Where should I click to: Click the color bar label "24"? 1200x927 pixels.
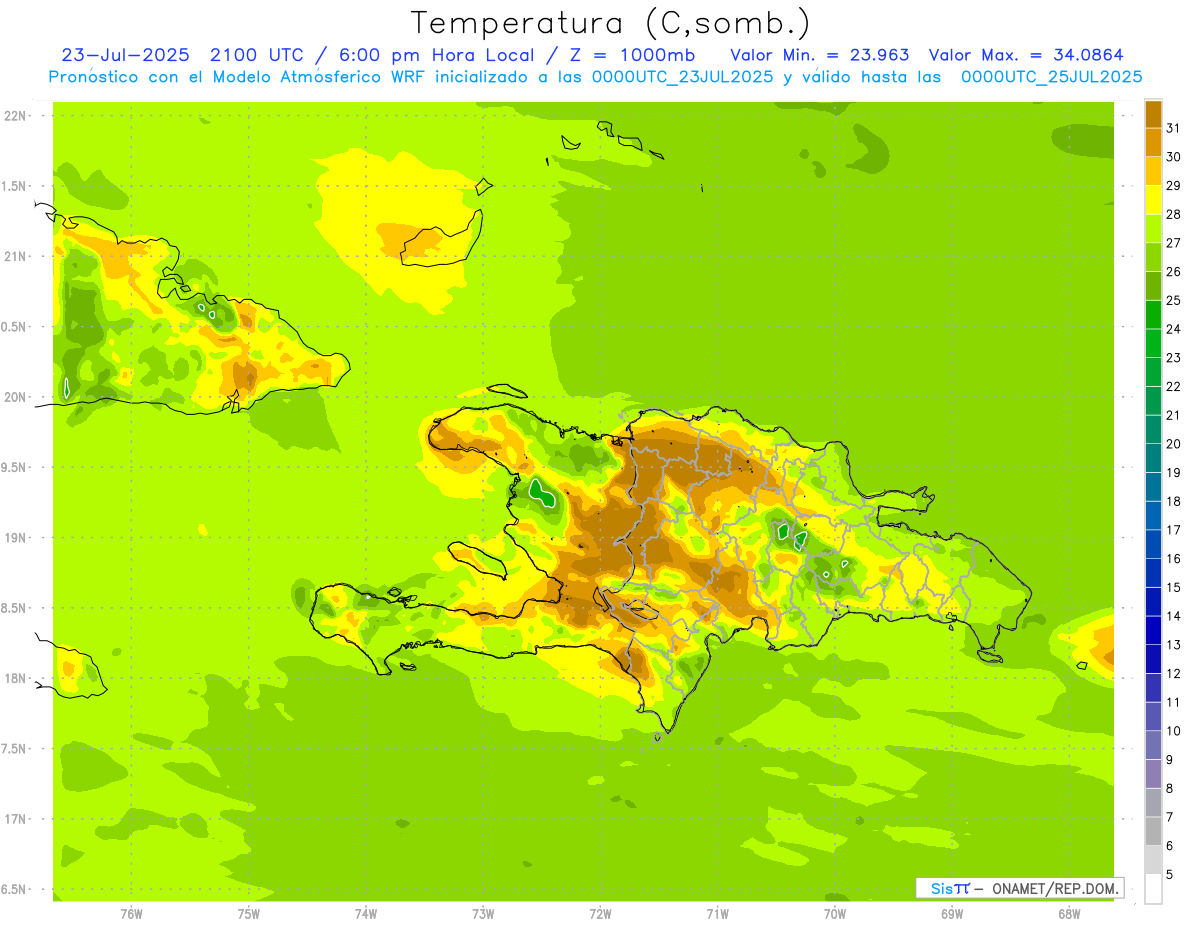pos(1174,329)
